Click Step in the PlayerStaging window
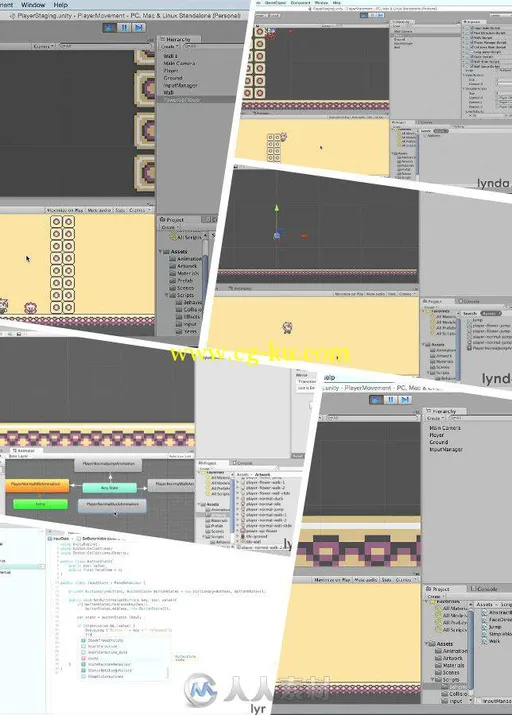The height and width of the screenshot is (715, 512). tap(139, 27)
